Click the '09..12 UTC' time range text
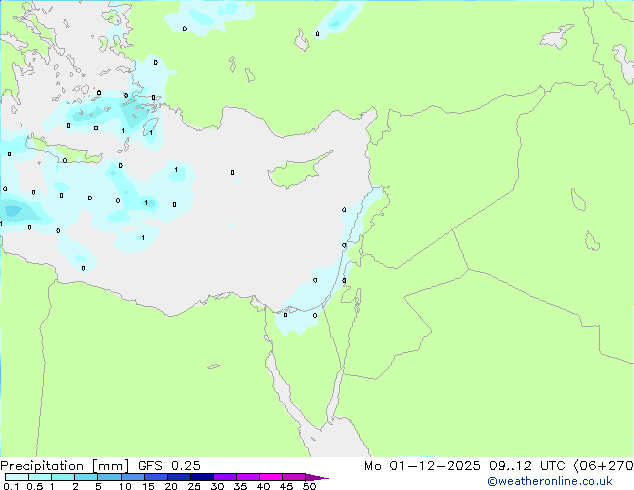The height and width of the screenshot is (490, 634). 527,466
